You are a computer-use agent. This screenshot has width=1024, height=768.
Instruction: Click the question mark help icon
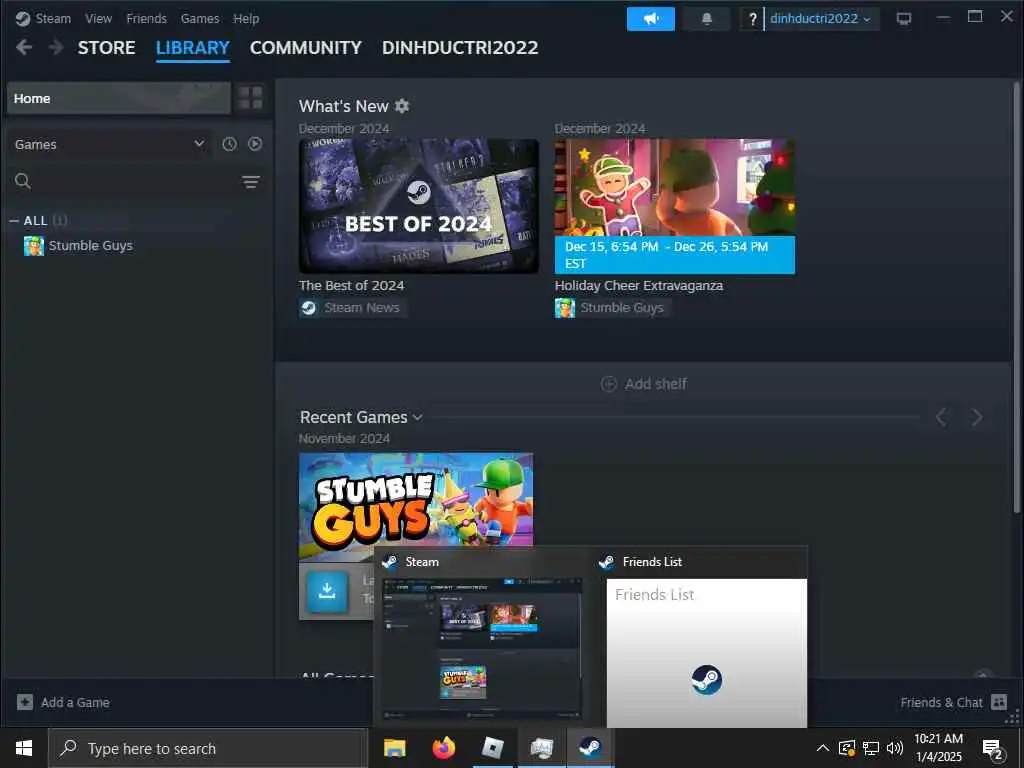click(752, 19)
